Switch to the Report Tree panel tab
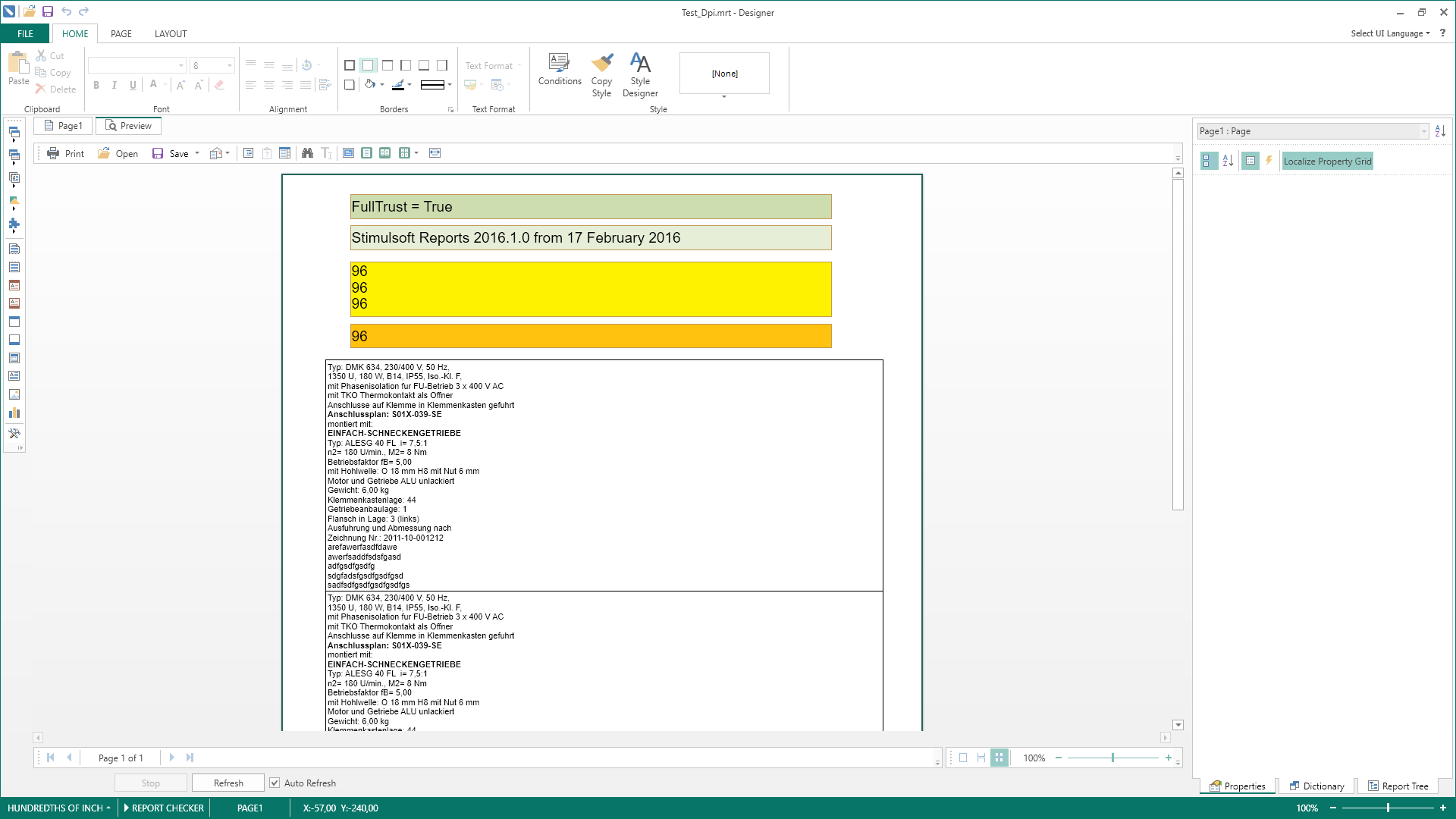This screenshot has width=1456, height=819. [x=1398, y=786]
